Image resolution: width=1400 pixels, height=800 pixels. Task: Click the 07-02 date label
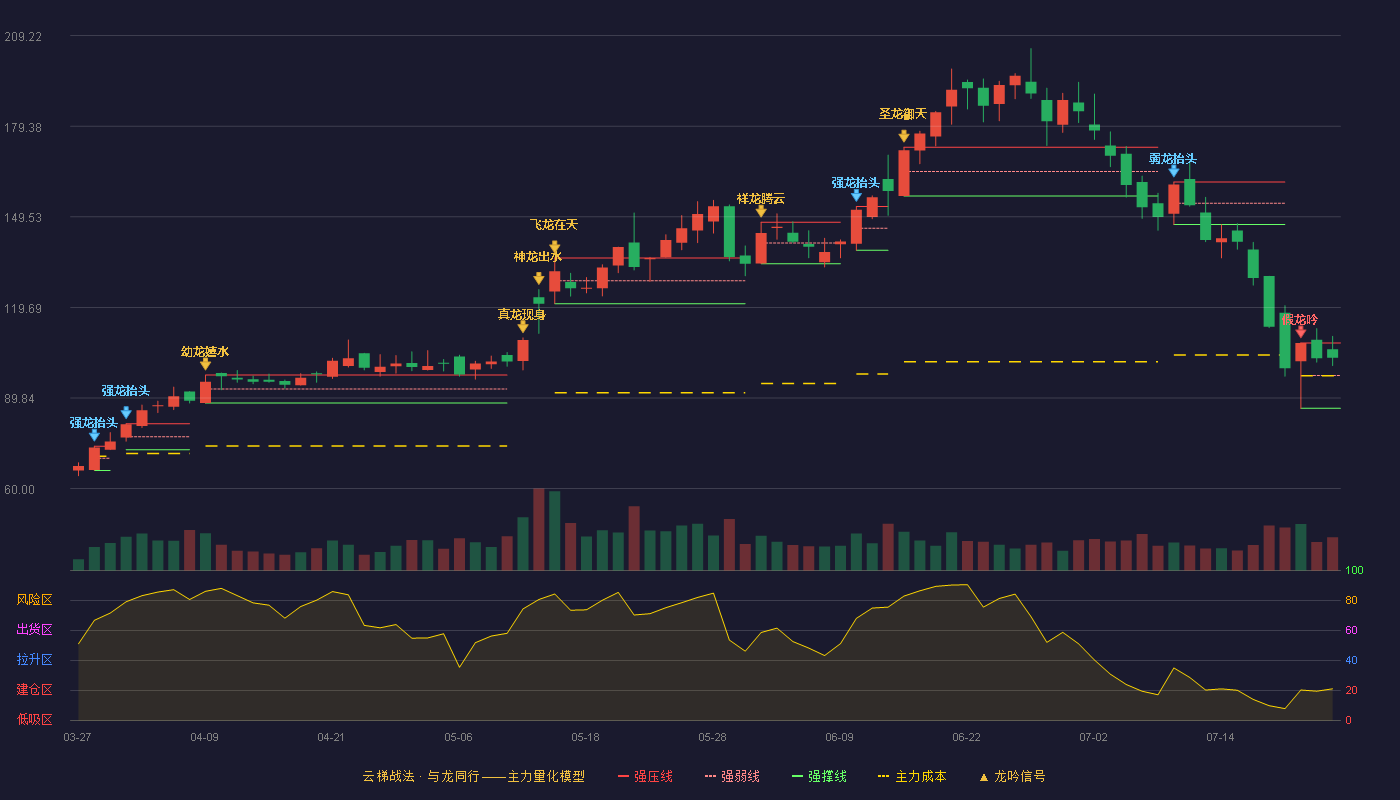pyautogui.click(x=1093, y=737)
